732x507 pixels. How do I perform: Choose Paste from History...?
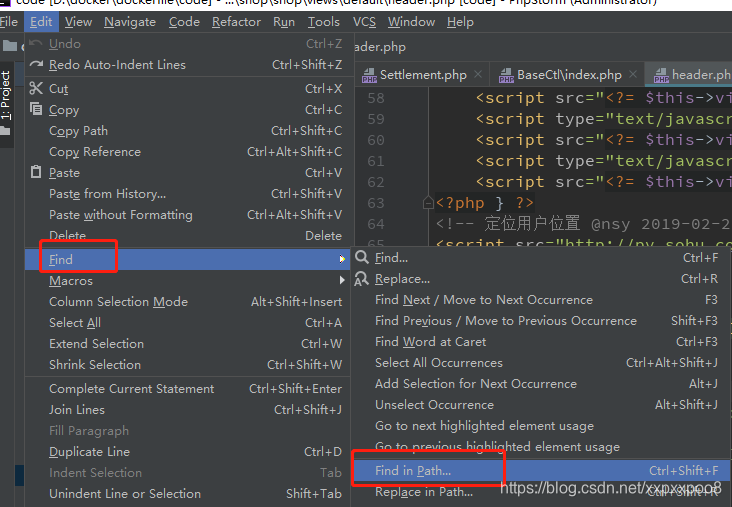187,194
